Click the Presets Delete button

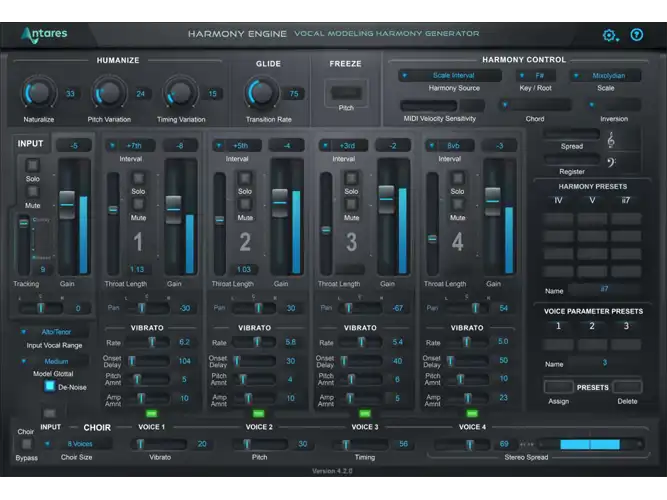627,387
